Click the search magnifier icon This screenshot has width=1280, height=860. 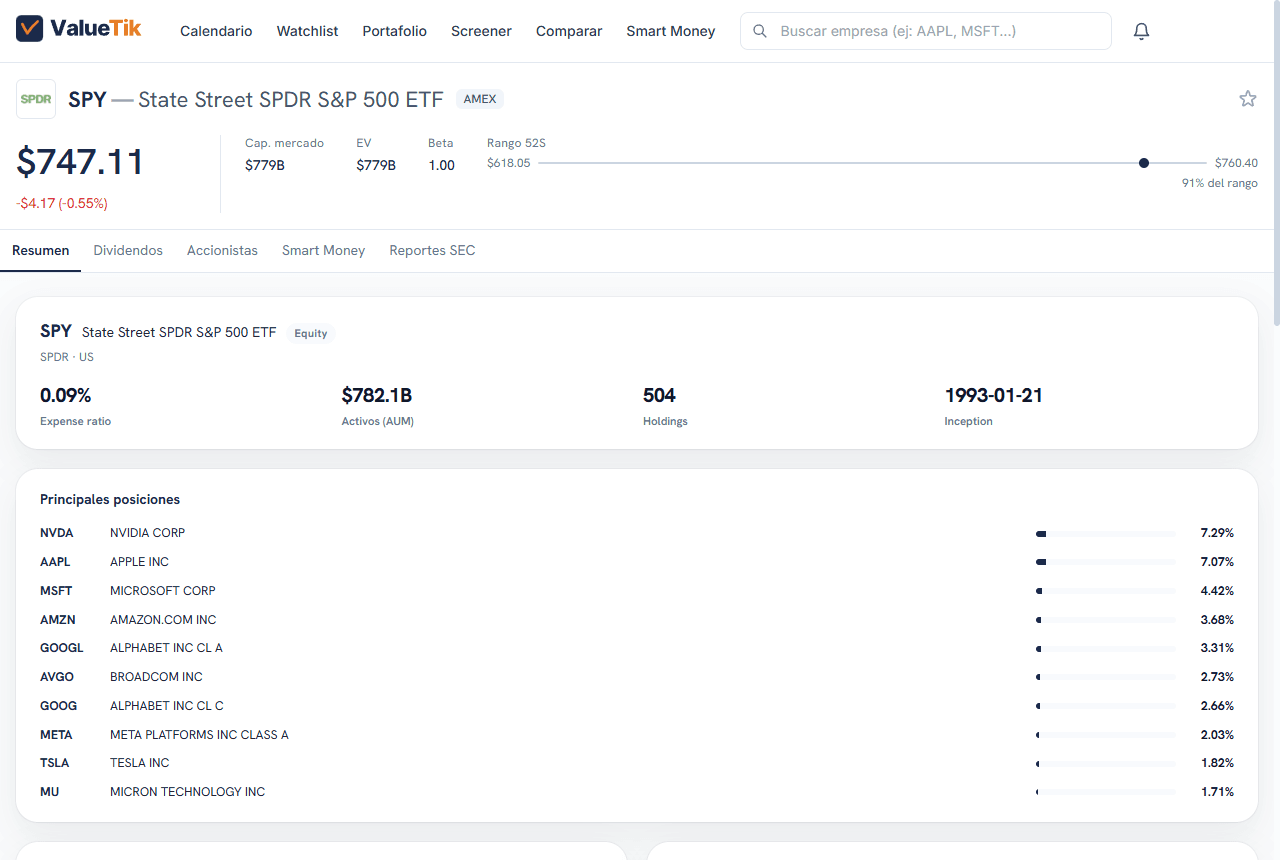pyautogui.click(x=761, y=31)
